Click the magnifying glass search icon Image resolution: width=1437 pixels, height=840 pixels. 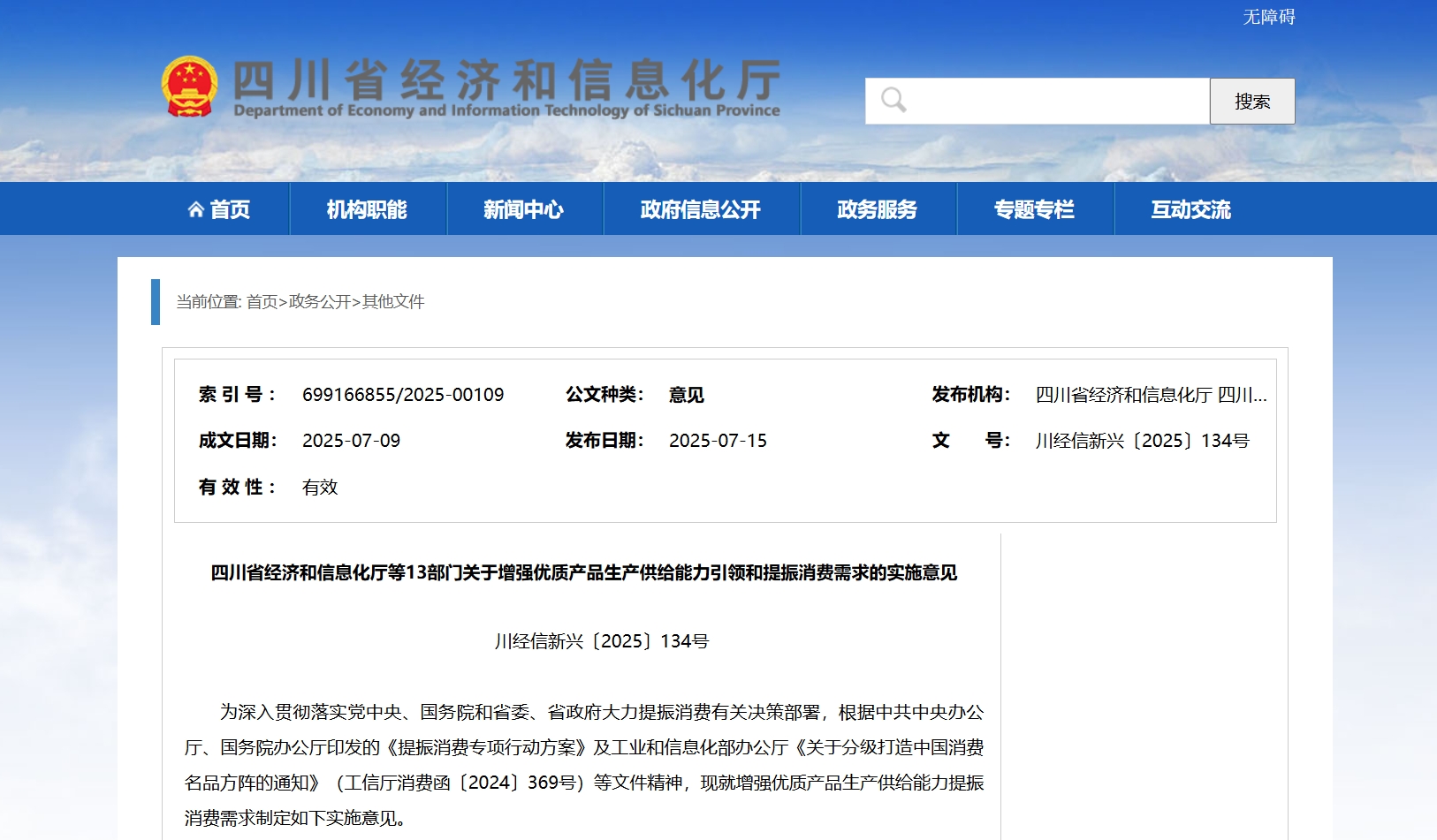(892, 100)
